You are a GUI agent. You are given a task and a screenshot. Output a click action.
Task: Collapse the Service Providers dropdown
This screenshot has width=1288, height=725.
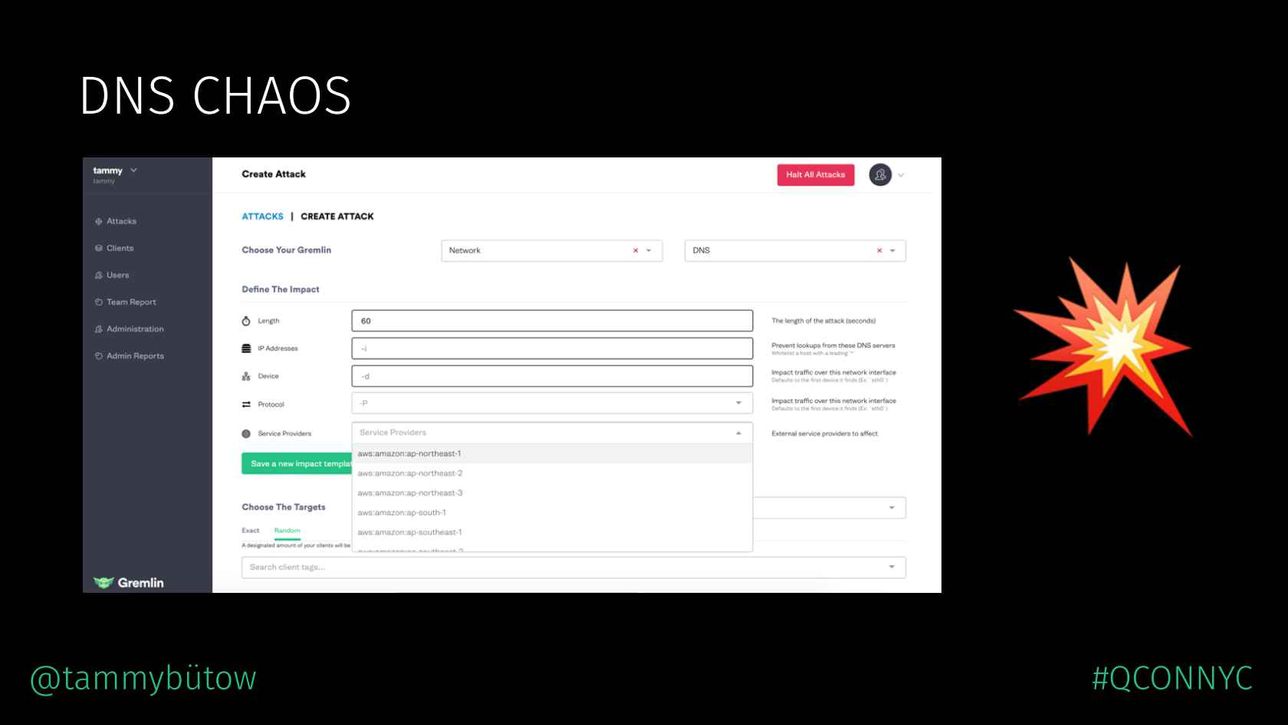coord(739,433)
